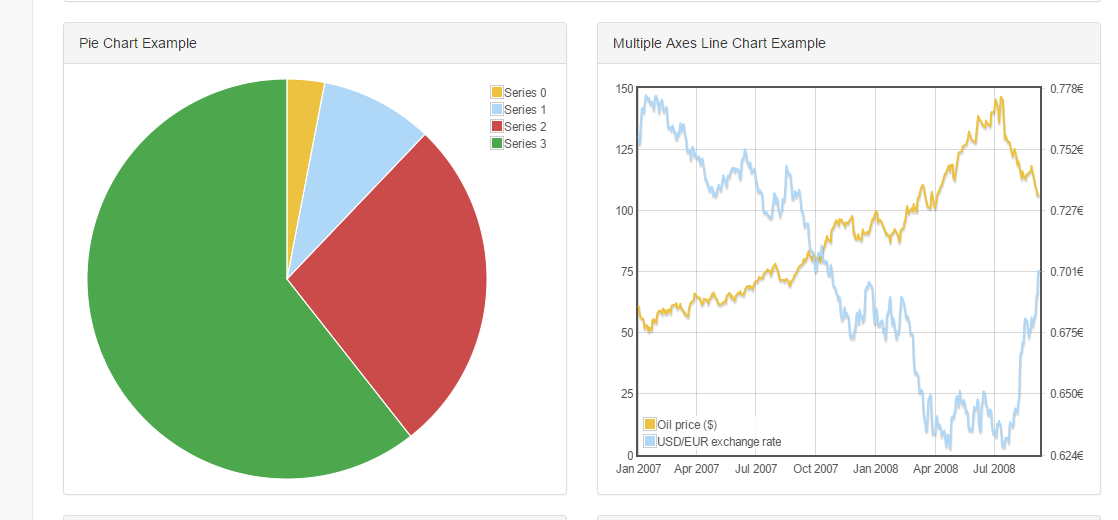Click the '25' left axis value
Image resolution: width=1118 pixels, height=520 pixels.
pyautogui.click(x=627, y=394)
